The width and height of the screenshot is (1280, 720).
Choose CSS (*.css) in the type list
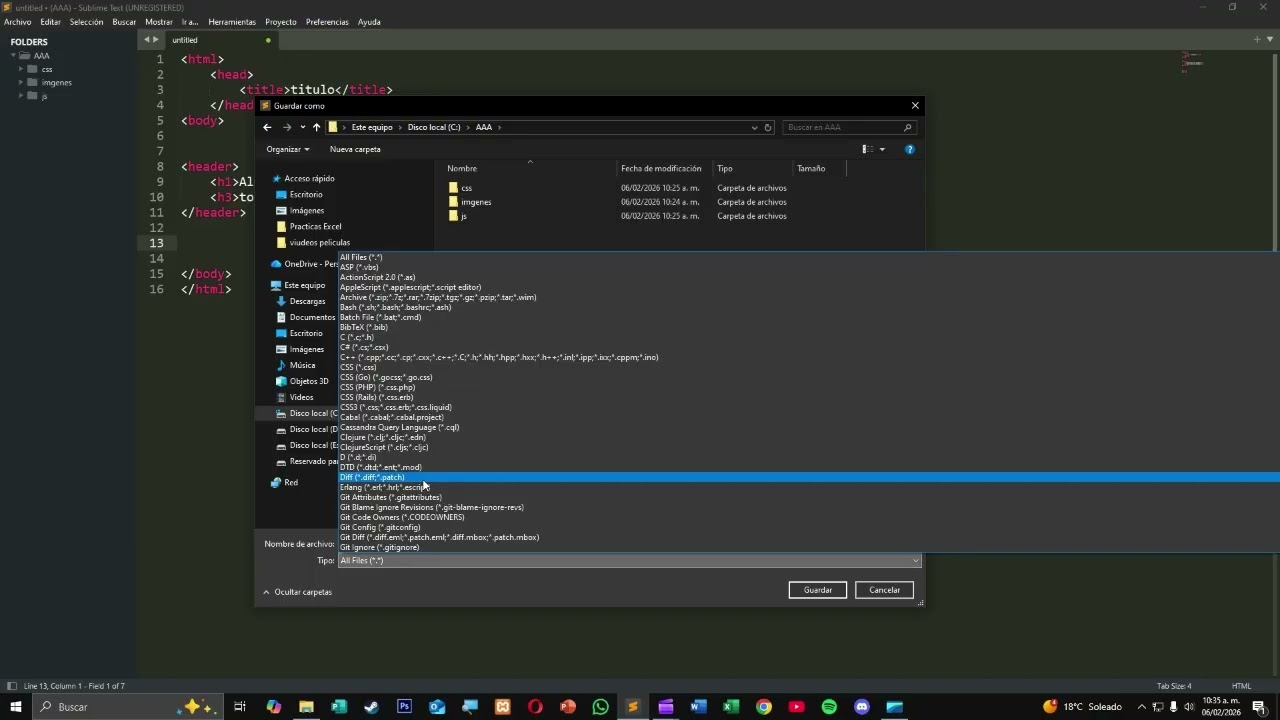[x=808, y=367]
